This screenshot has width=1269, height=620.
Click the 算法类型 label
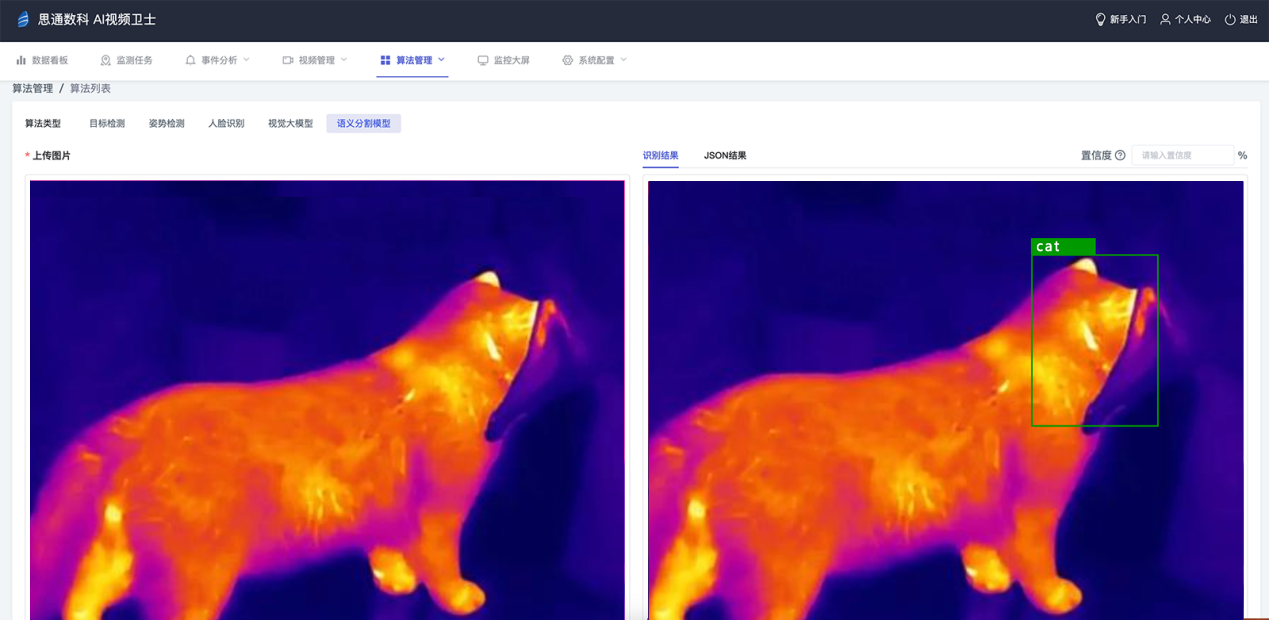(x=43, y=124)
